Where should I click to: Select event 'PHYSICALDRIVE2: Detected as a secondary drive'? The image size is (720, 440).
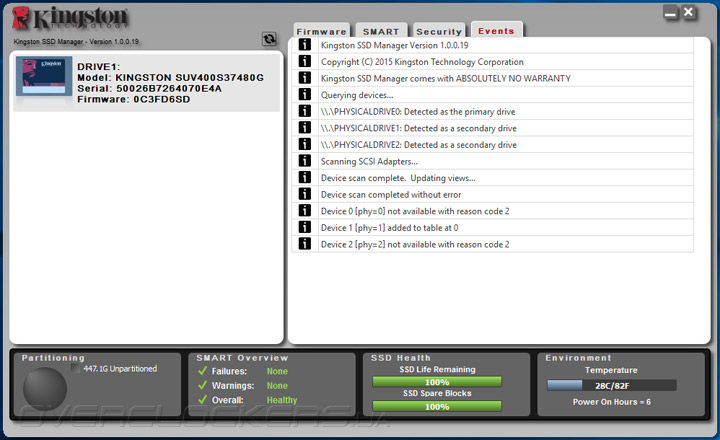pos(419,145)
